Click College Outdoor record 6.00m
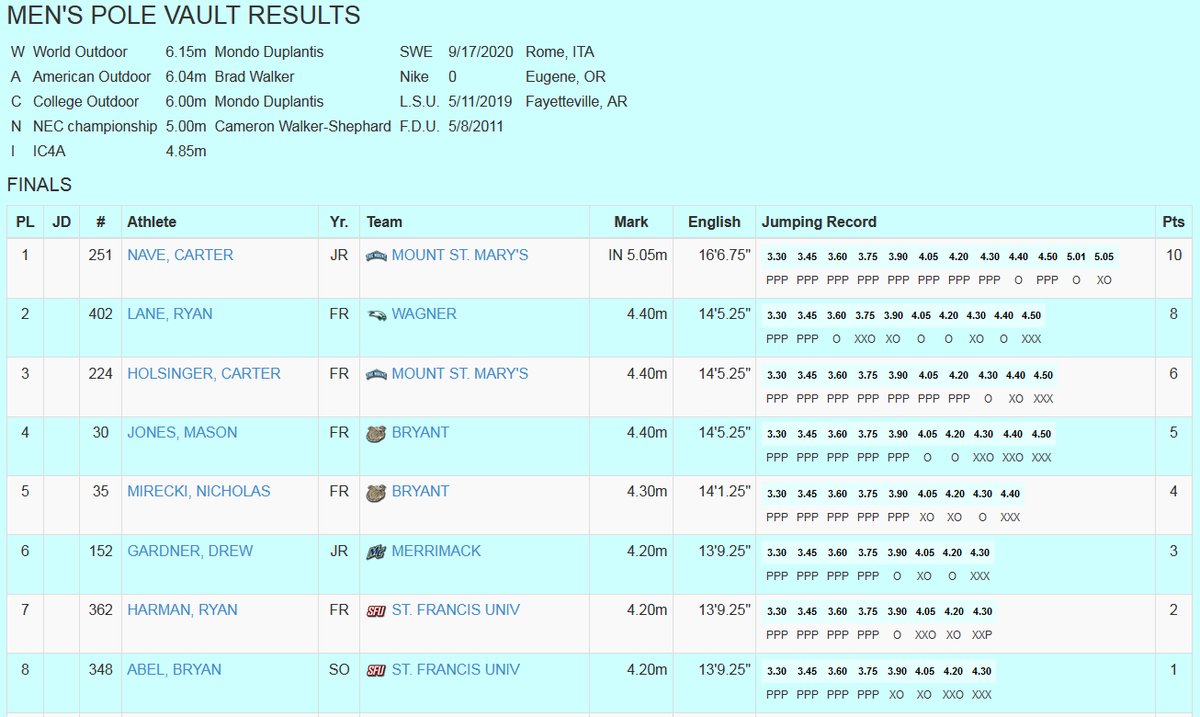Viewport: 1200px width, 717px height. point(186,102)
